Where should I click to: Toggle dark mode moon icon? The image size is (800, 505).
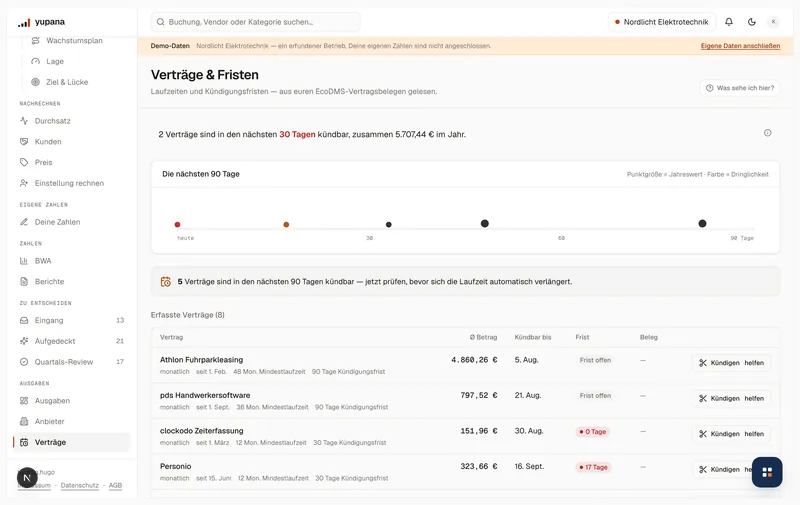[x=752, y=22]
